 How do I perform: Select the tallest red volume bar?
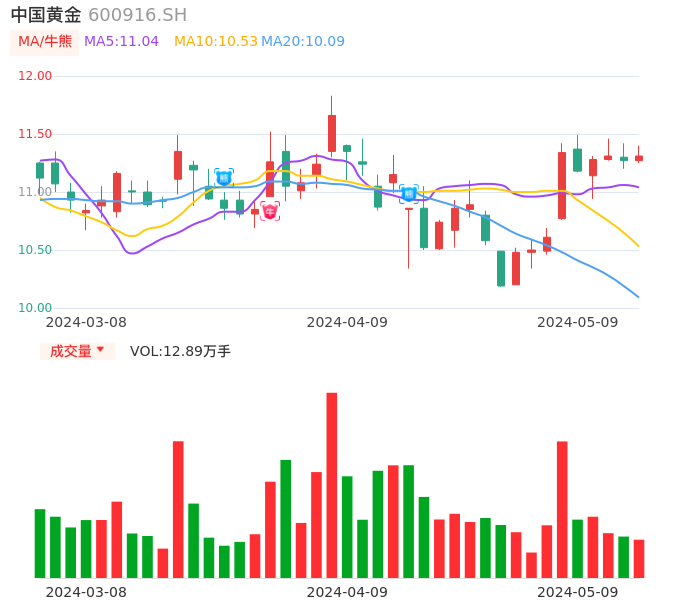332,485
